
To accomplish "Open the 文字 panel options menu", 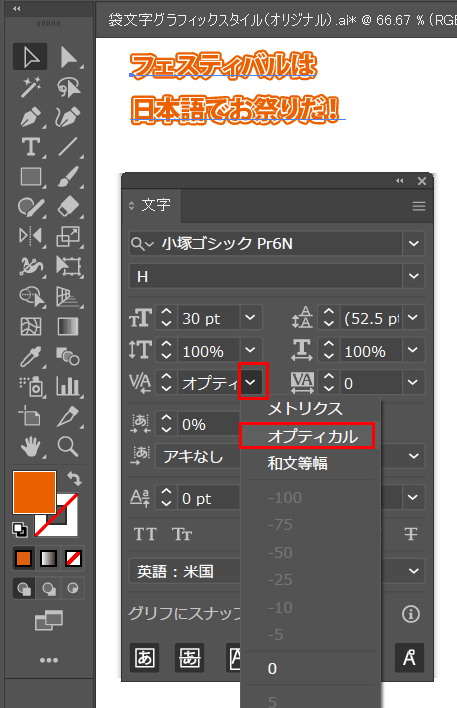I will click(419, 206).
